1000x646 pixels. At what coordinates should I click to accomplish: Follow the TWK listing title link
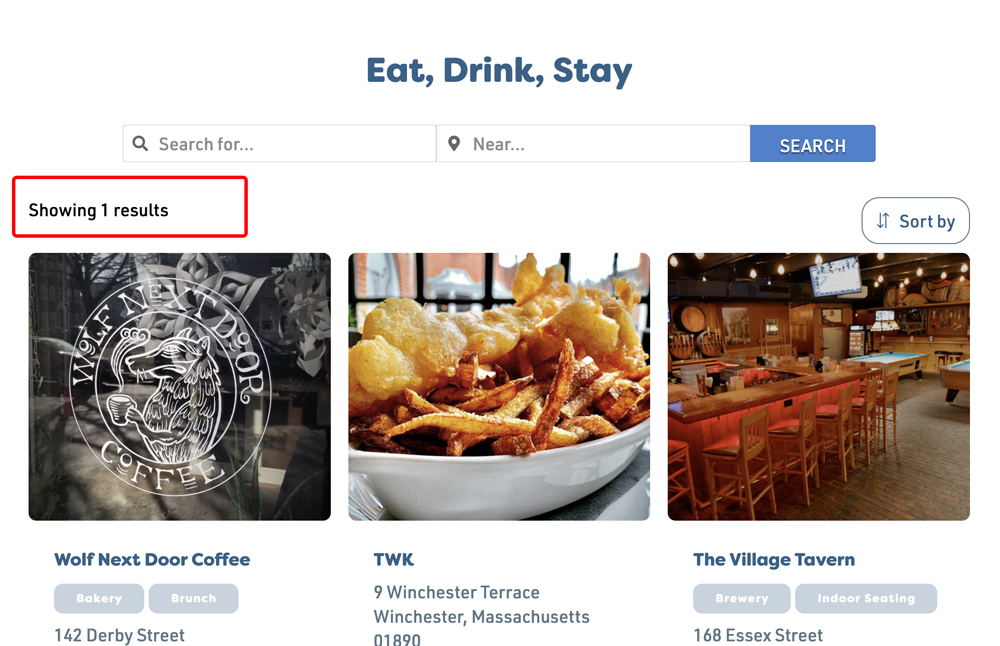click(394, 560)
